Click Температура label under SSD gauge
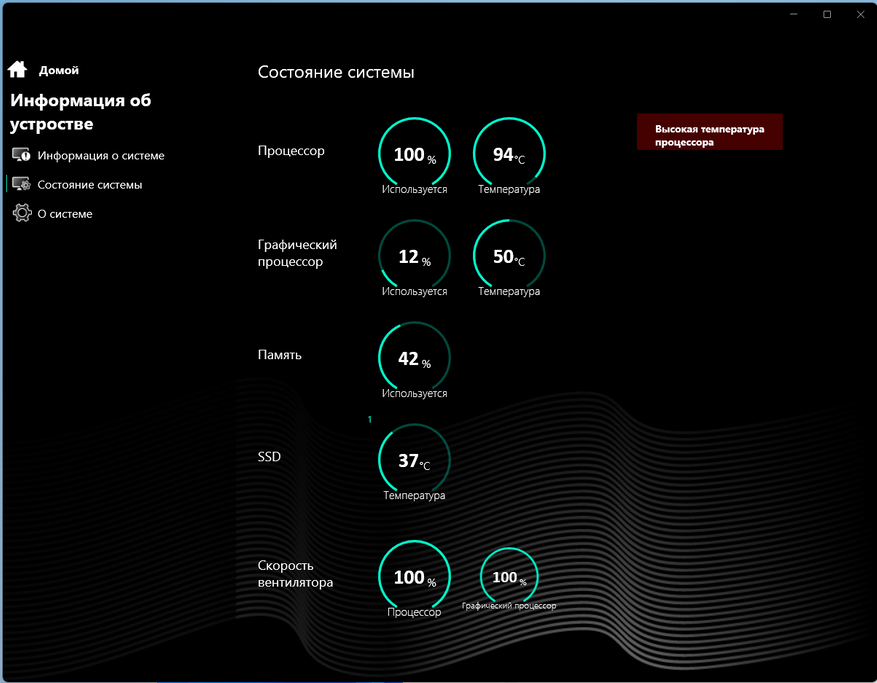 414,495
